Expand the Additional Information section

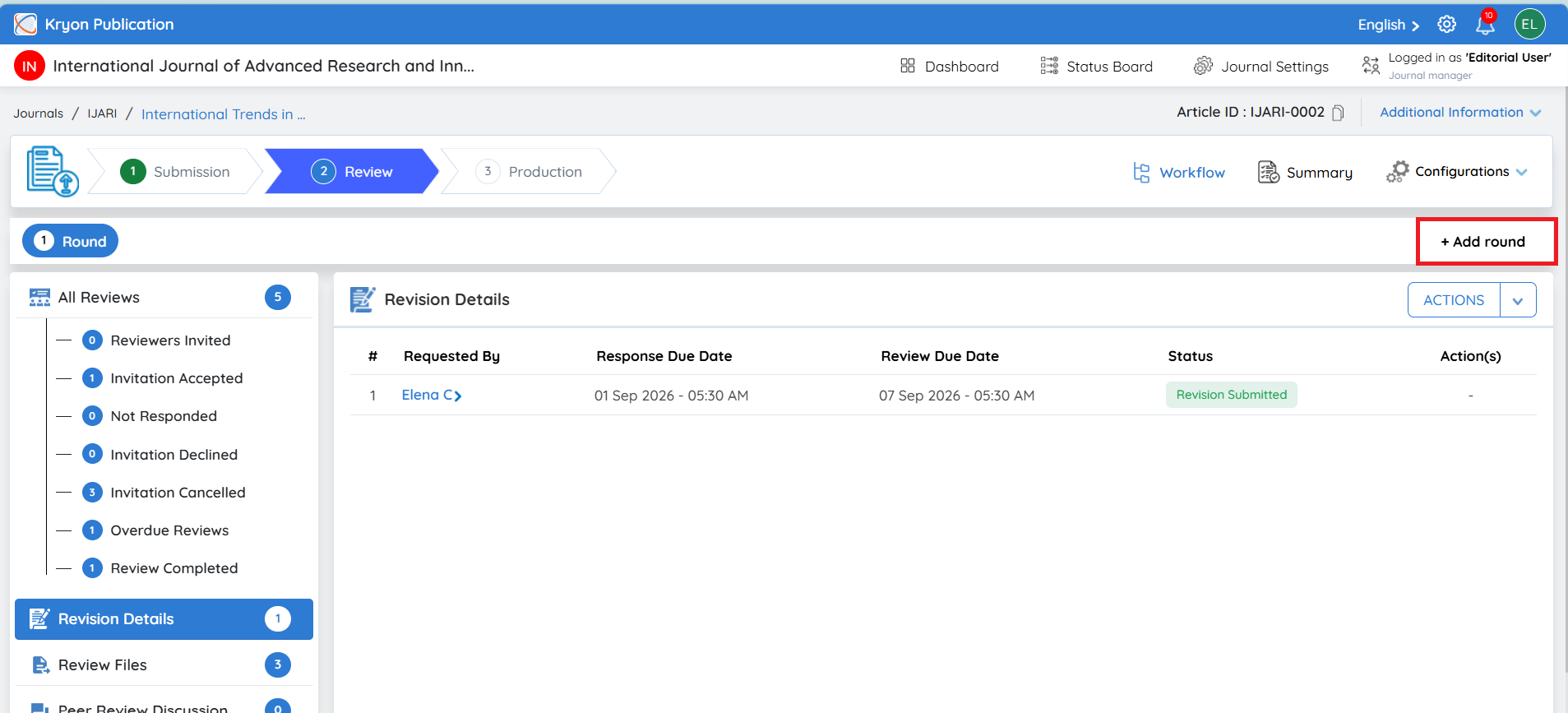click(1460, 113)
